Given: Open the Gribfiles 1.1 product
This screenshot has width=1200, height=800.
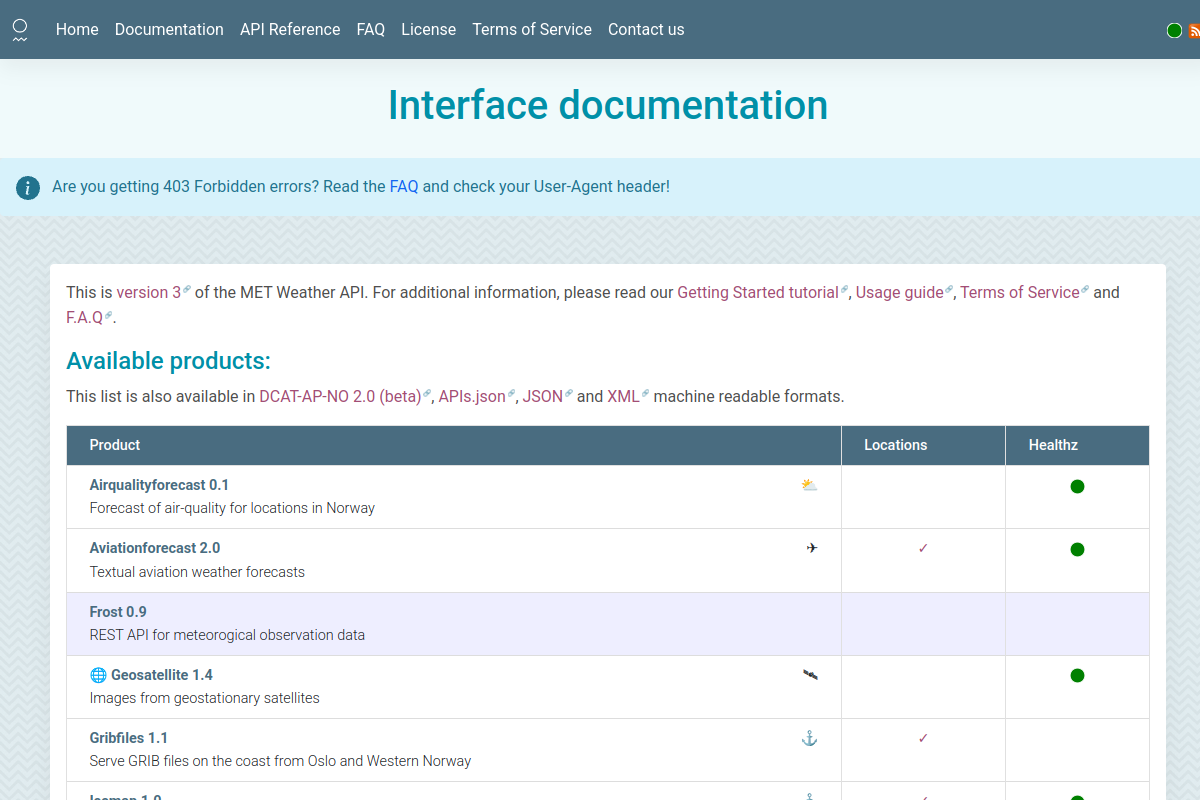Looking at the screenshot, I should (129, 738).
